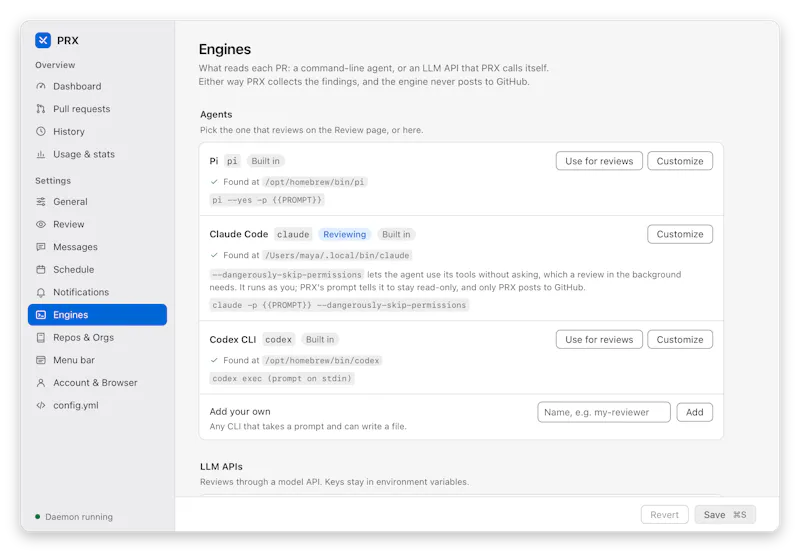Click the Notifications bell icon
800x552 pixels.
coord(41,292)
